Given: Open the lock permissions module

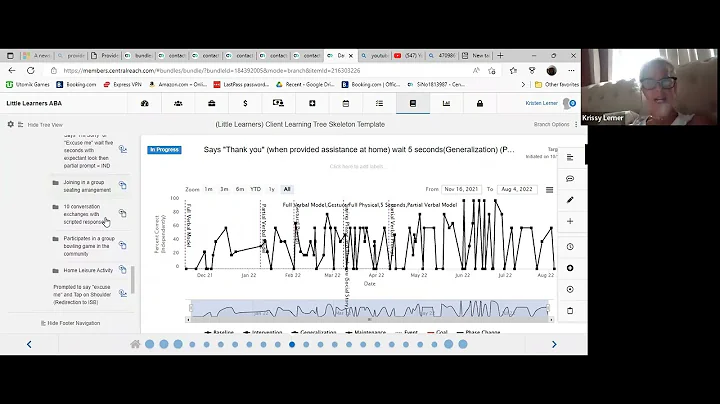Looking at the screenshot, I should [x=480, y=103].
